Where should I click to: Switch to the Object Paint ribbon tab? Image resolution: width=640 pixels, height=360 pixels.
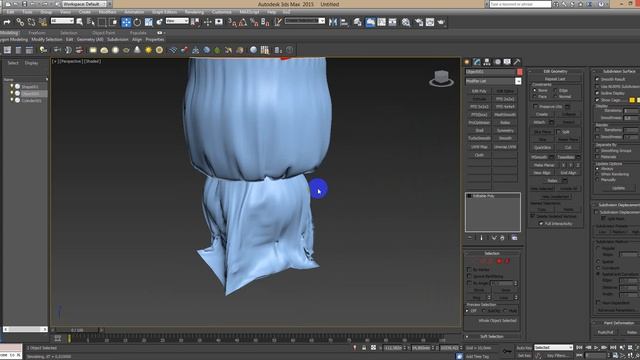103,33
